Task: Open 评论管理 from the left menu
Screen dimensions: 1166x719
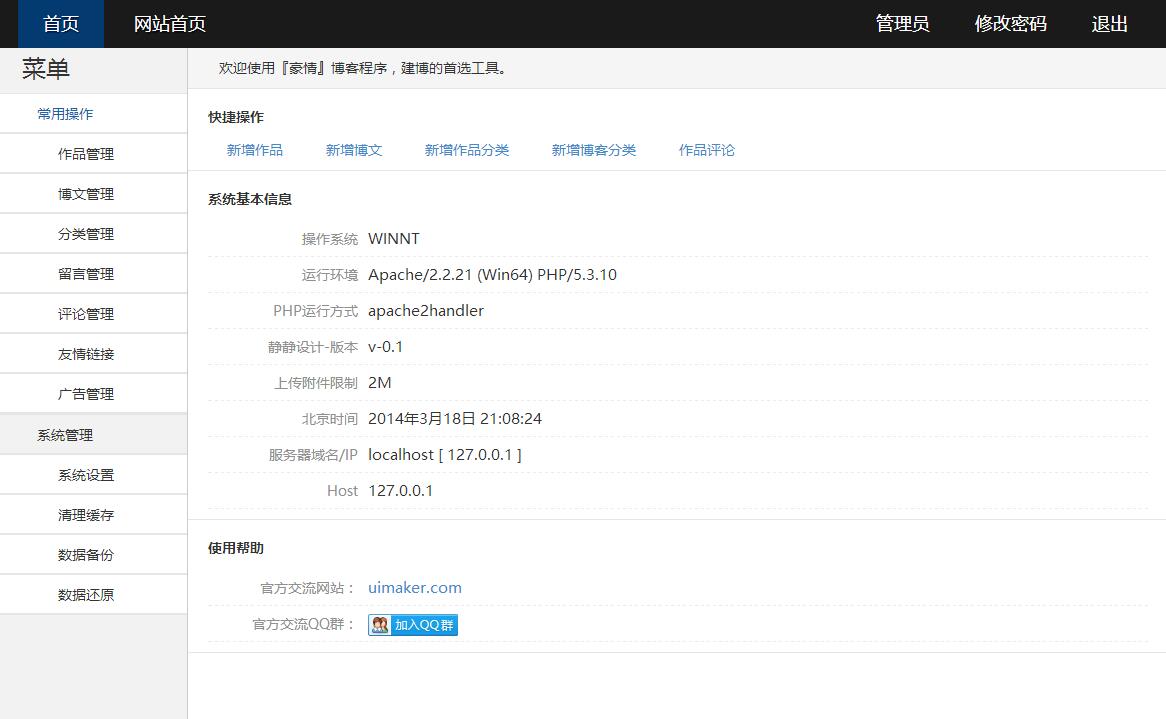Action: tap(86, 314)
